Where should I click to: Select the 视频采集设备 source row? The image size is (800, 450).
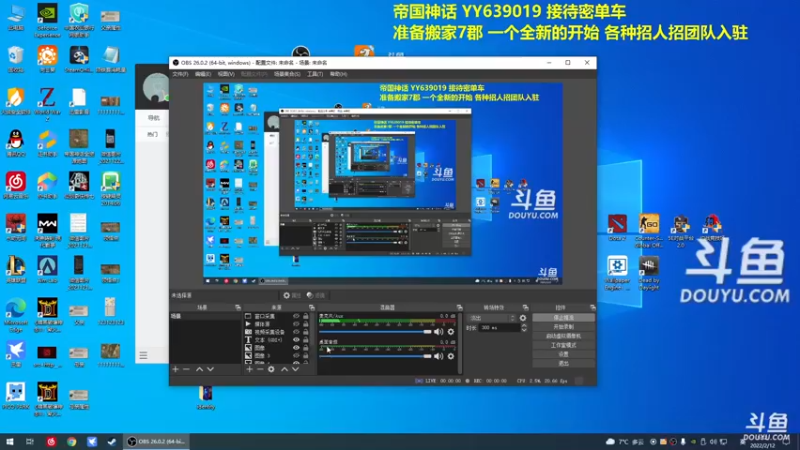coord(277,332)
